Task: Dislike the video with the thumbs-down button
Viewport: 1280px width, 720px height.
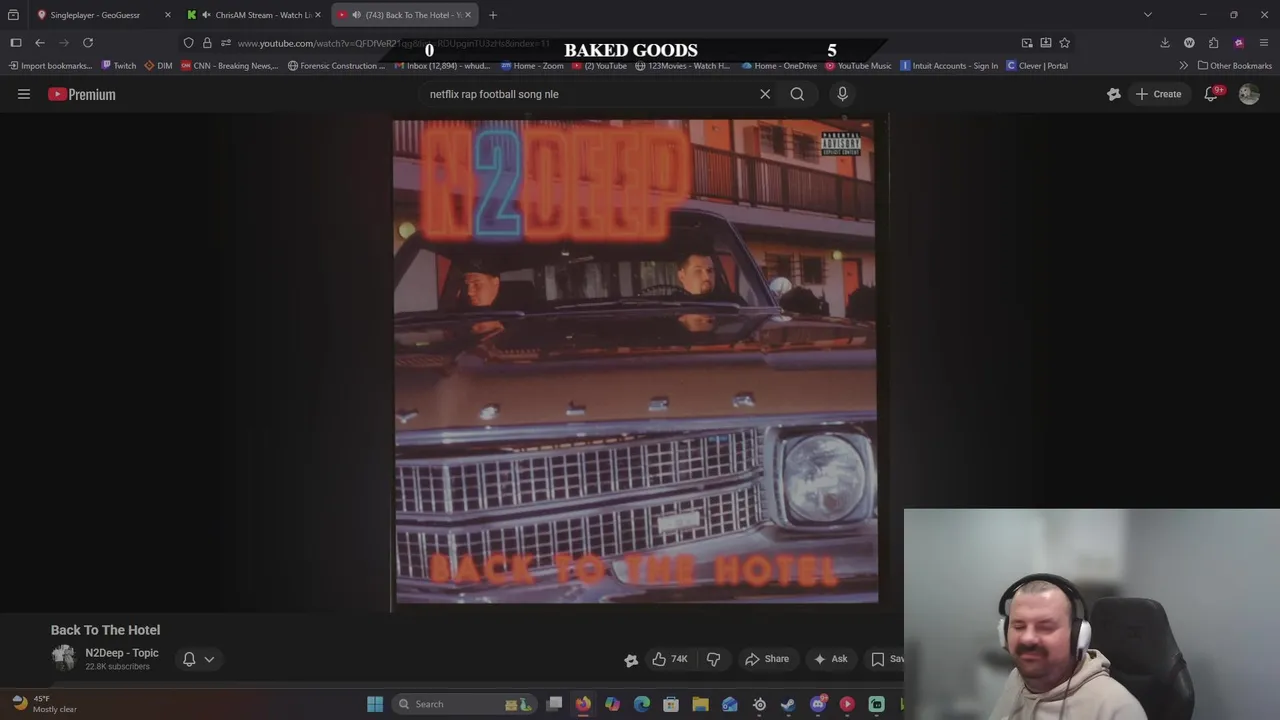Action: click(x=713, y=659)
